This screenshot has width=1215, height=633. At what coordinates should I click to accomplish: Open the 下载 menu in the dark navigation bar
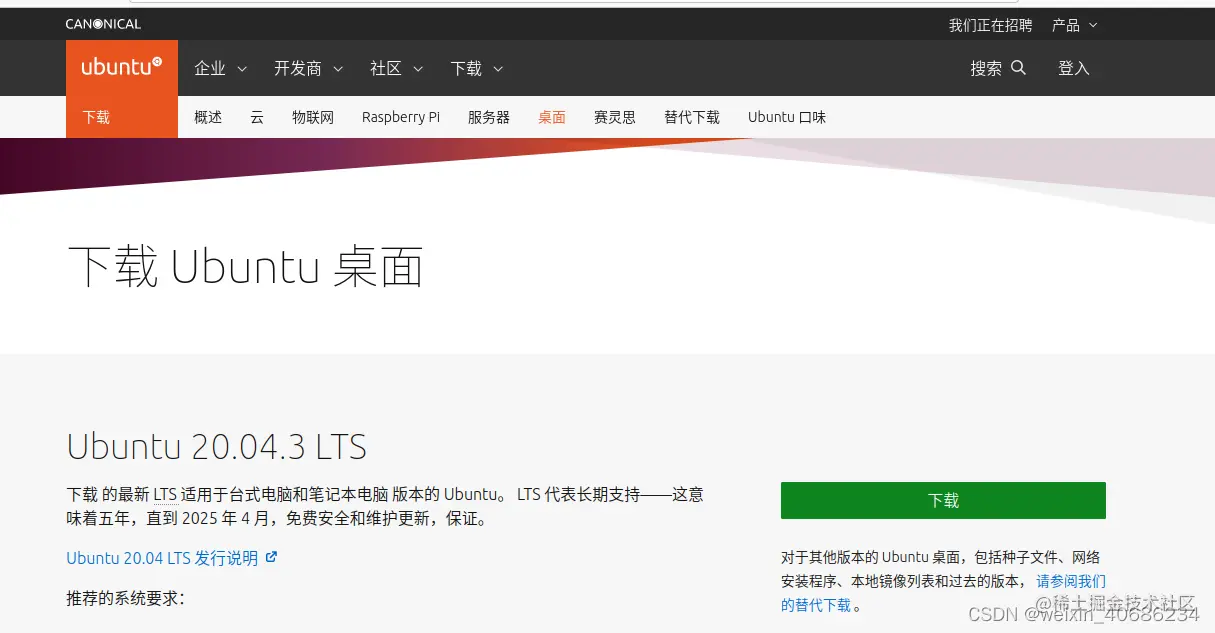click(x=477, y=68)
